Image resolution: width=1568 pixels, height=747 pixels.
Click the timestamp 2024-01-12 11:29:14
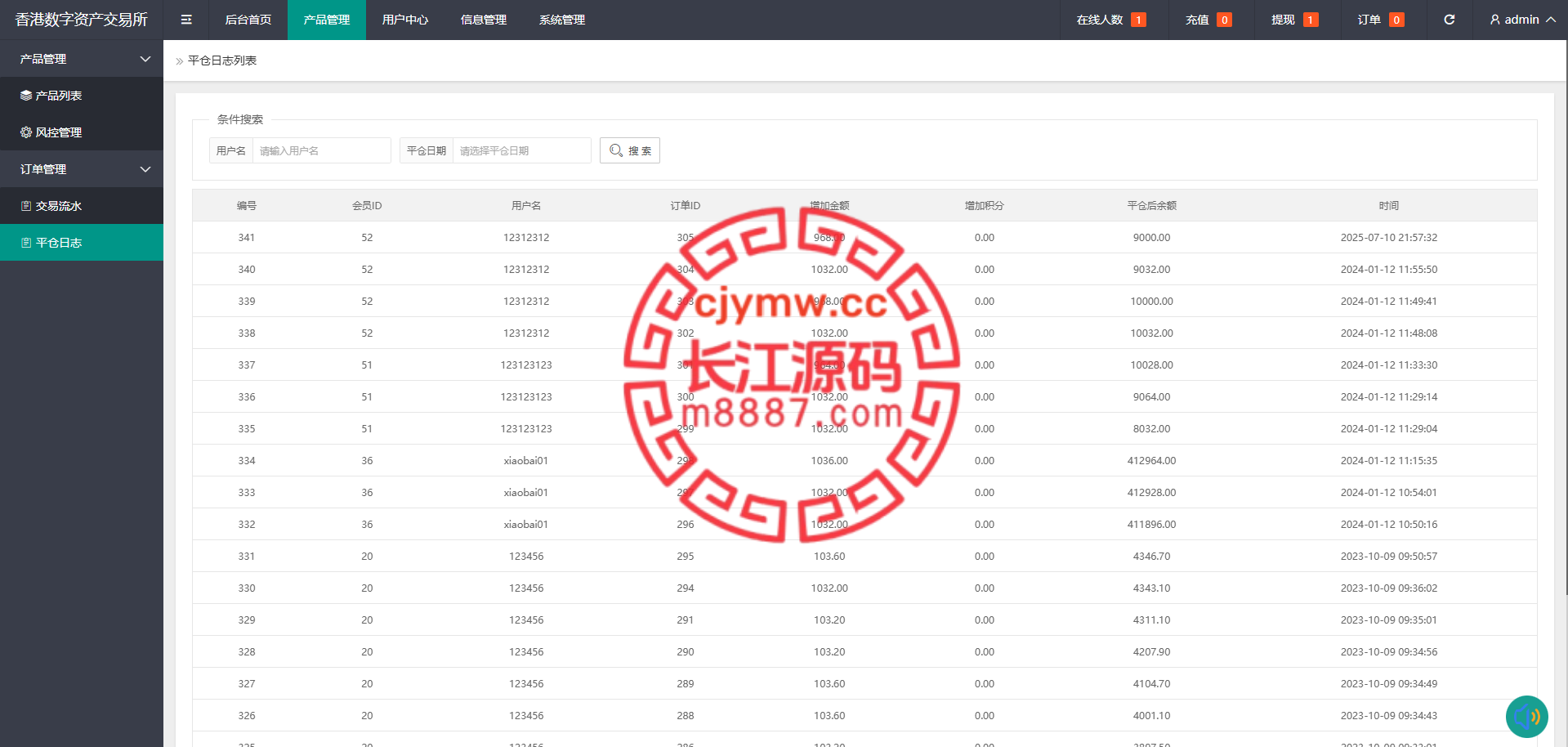click(x=1389, y=397)
